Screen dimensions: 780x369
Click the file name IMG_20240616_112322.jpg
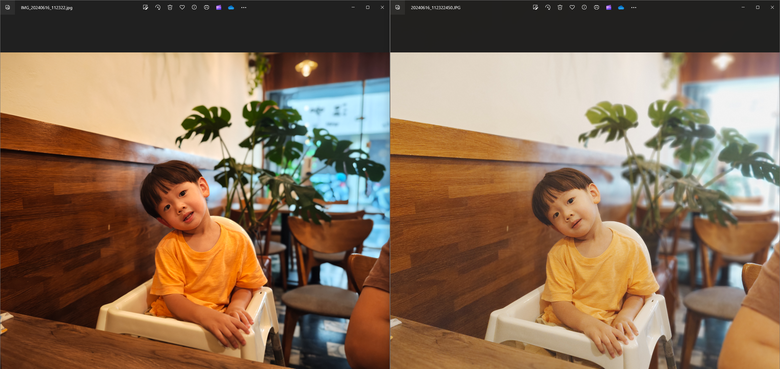(46, 8)
